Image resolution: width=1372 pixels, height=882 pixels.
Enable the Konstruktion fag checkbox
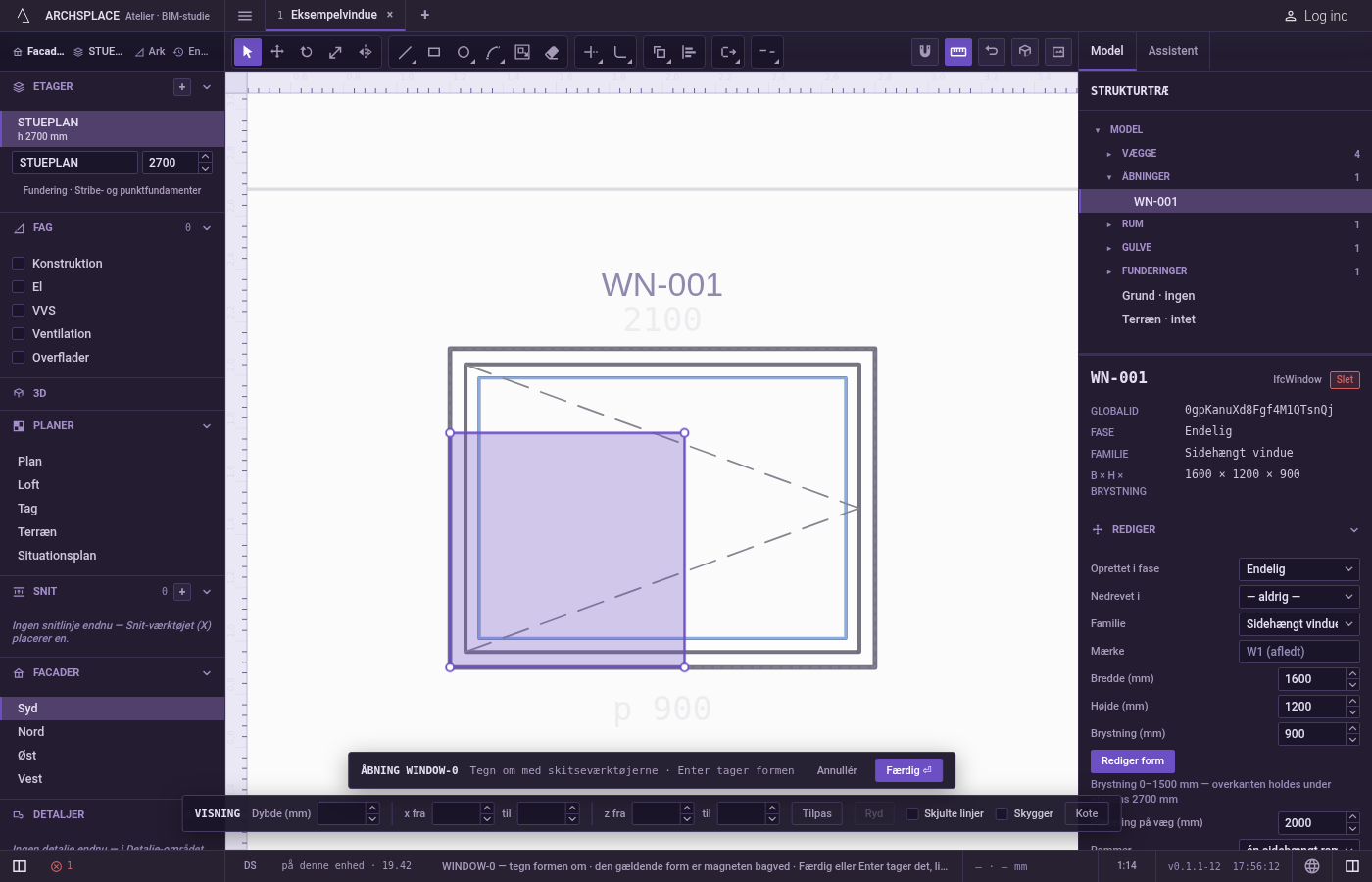pyautogui.click(x=18, y=264)
